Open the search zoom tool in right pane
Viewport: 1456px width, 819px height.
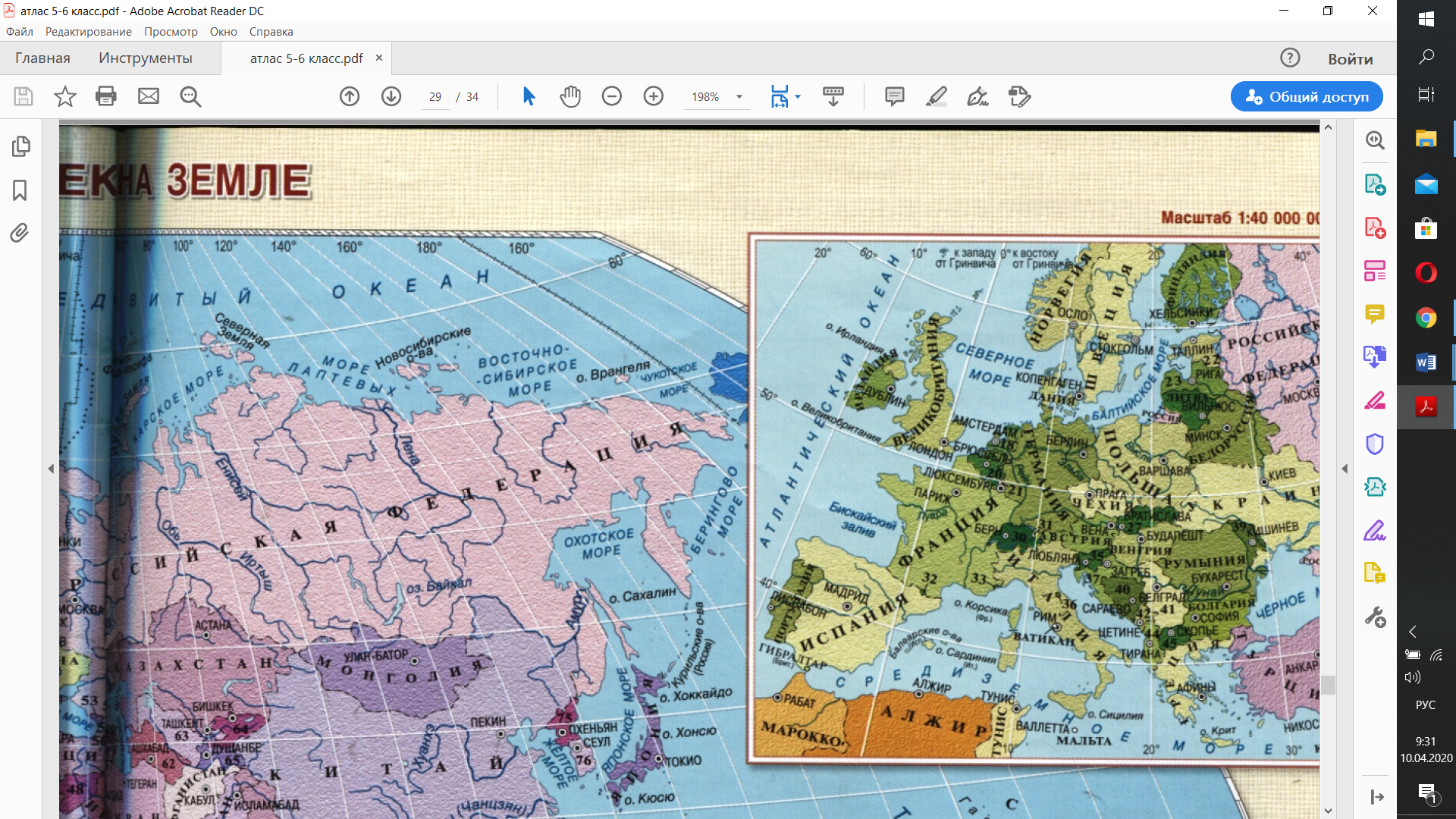(x=1375, y=140)
